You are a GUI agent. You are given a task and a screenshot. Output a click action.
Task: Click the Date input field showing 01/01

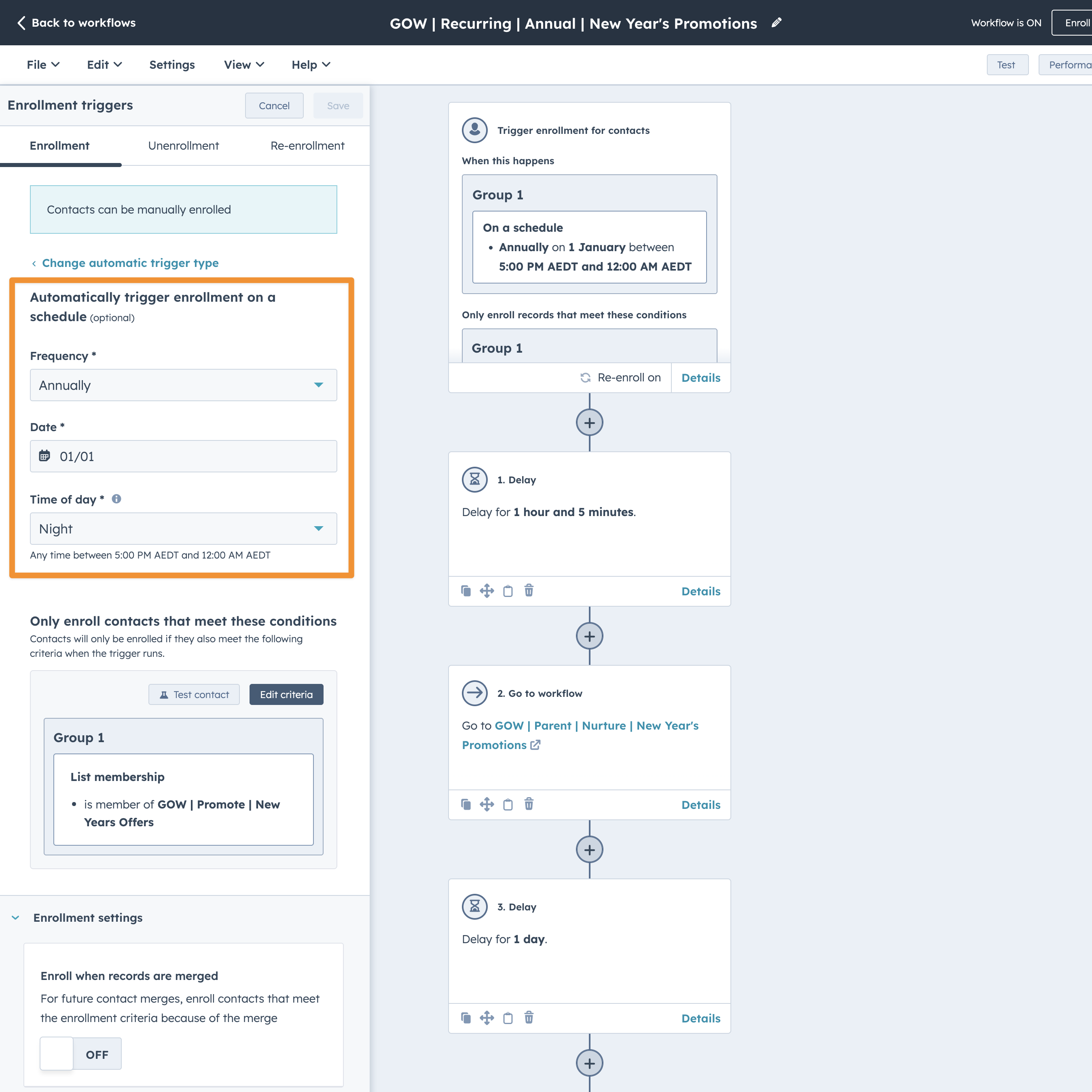point(192,456)
